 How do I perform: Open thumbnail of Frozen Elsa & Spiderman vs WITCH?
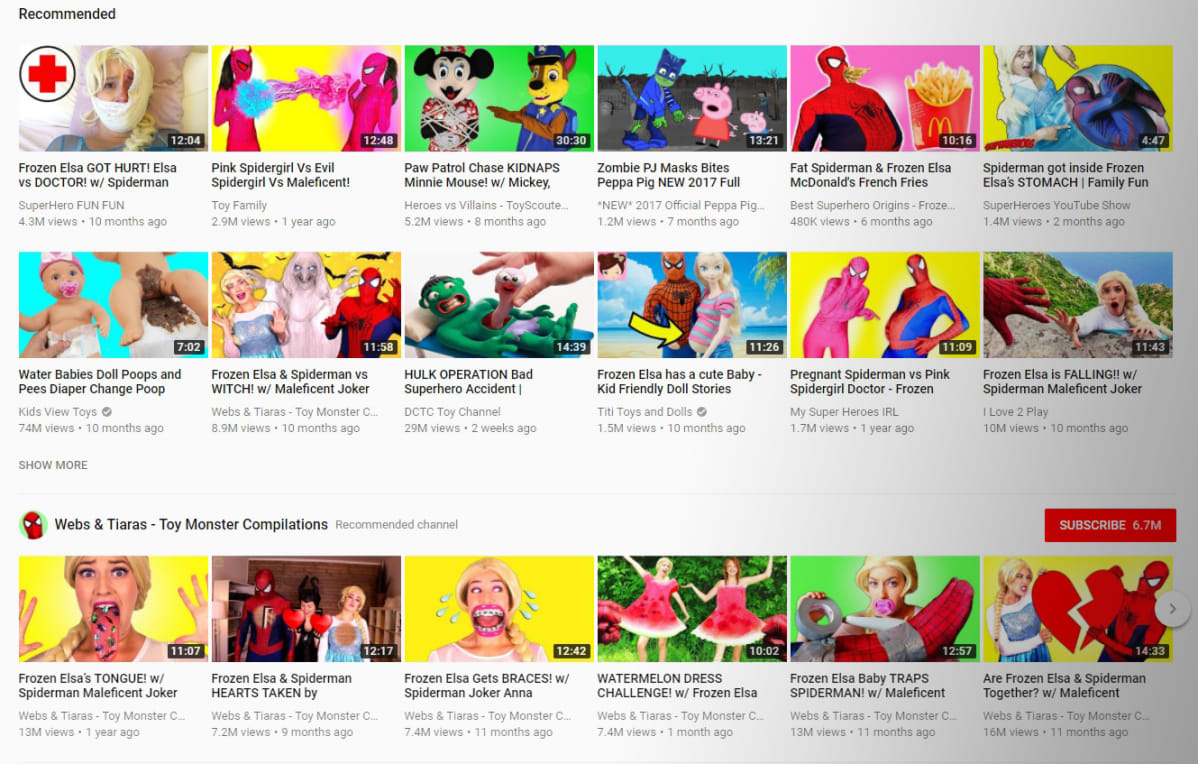click(x=306, y=305)
